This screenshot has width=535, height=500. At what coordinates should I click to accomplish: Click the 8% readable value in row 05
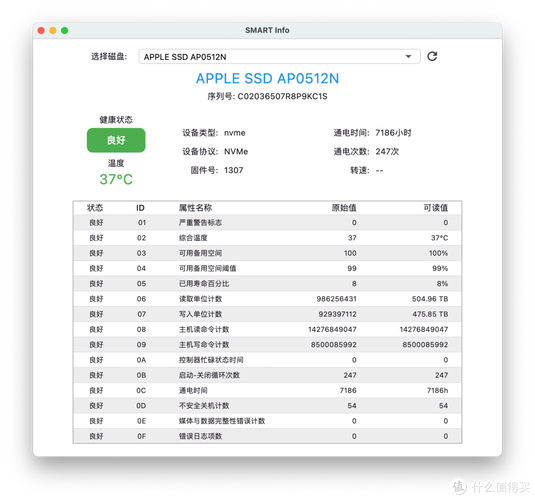coord(442,284)
